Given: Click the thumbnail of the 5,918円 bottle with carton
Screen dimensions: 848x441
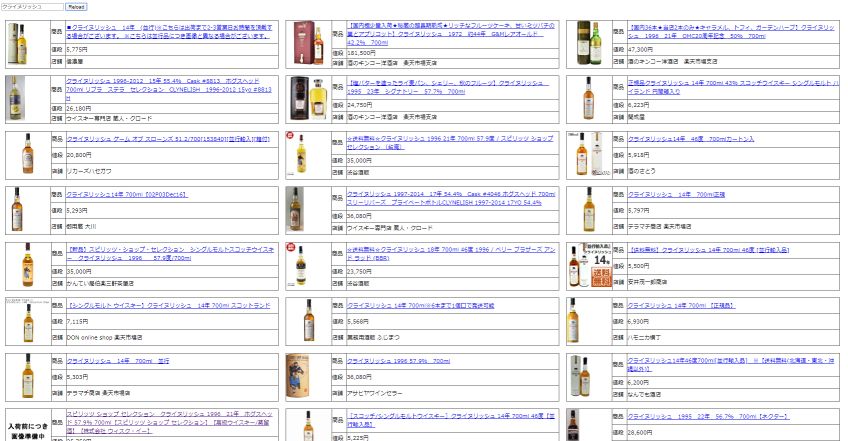Looking at the screenshot, I should coord(589,154).
